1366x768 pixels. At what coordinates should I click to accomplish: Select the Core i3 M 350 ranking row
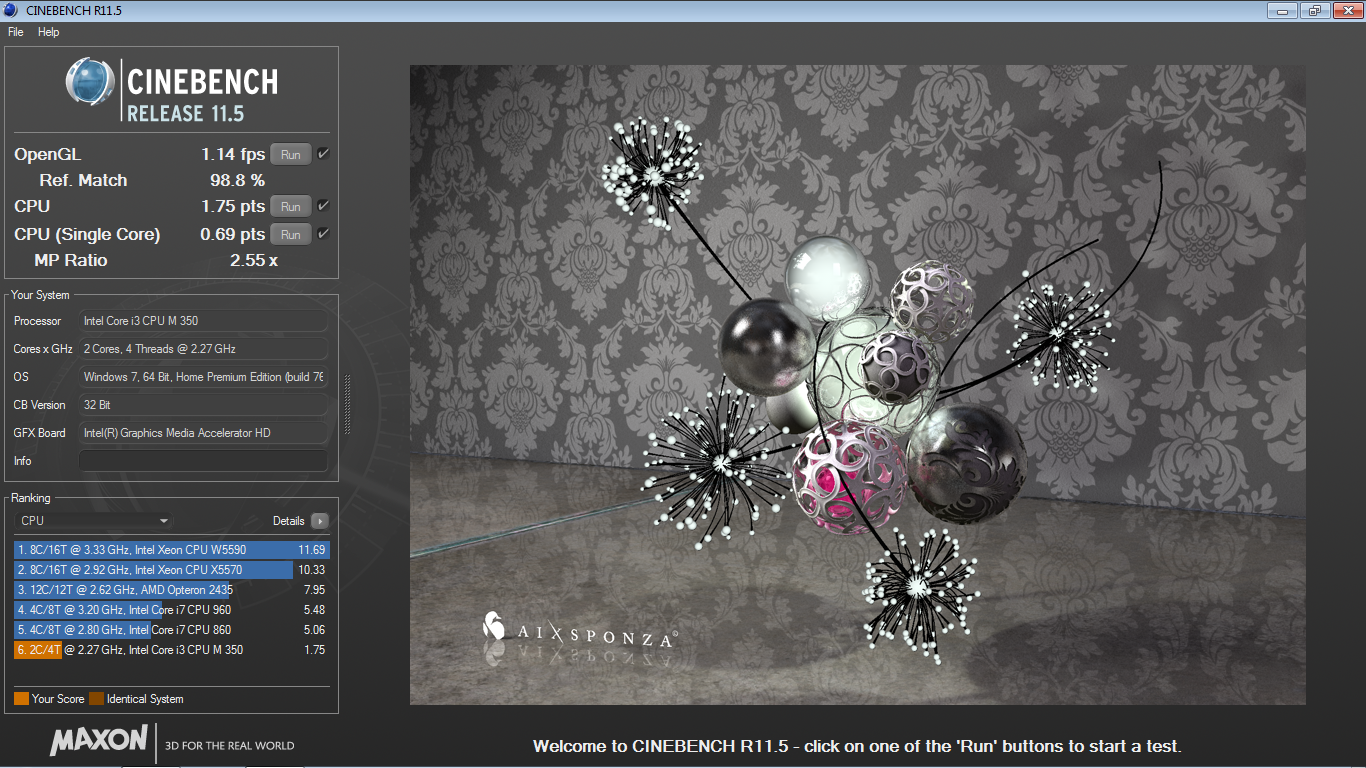pos(171,650)
